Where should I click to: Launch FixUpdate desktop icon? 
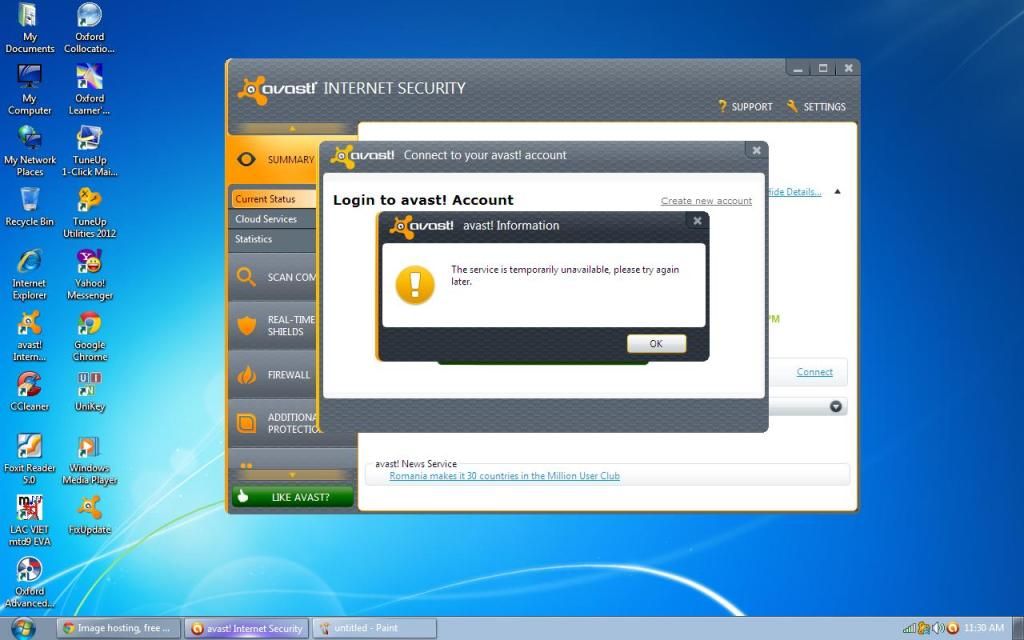[89, 515]
